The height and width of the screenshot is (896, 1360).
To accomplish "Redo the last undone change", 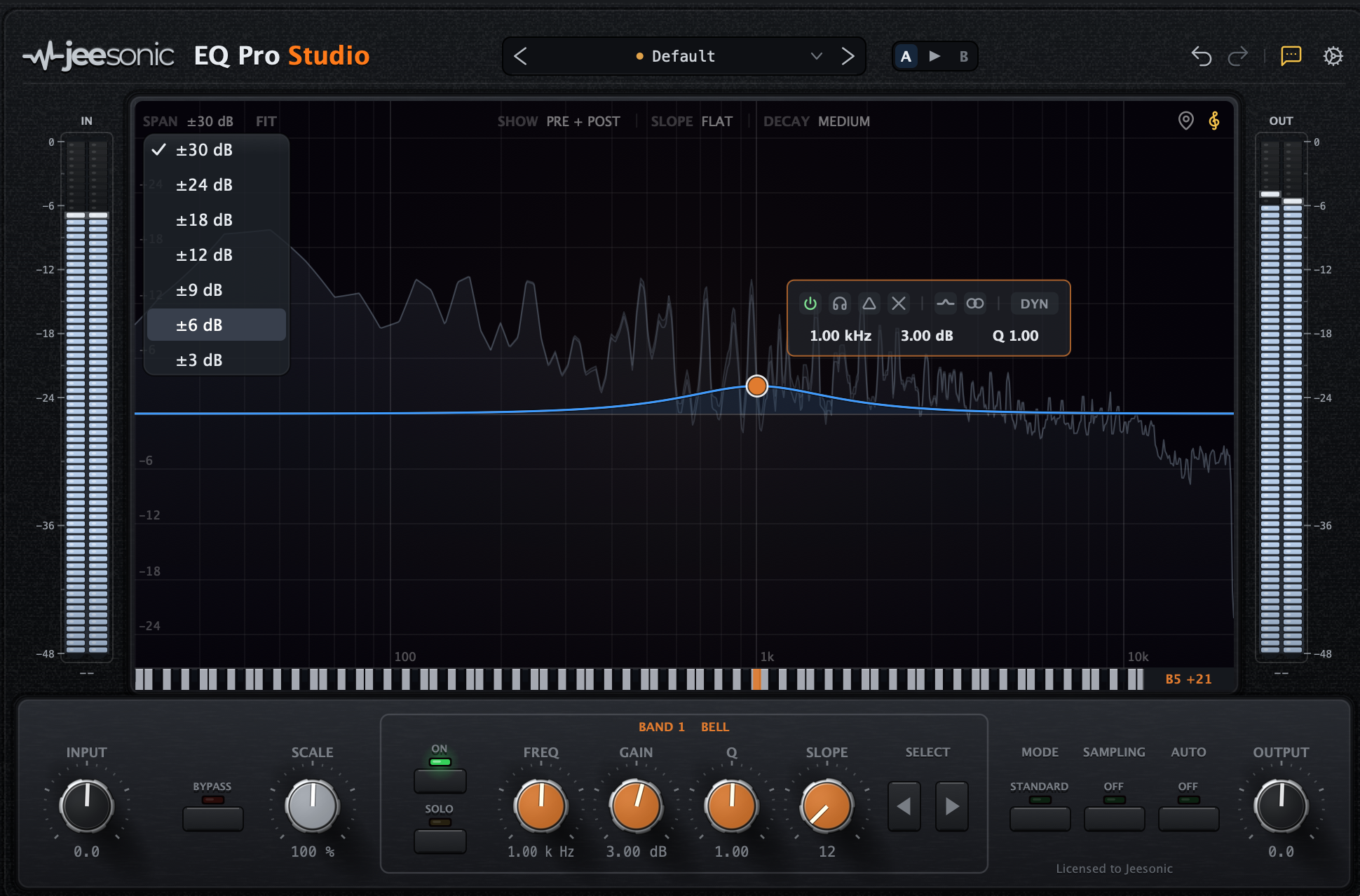I will [1238, 56].
